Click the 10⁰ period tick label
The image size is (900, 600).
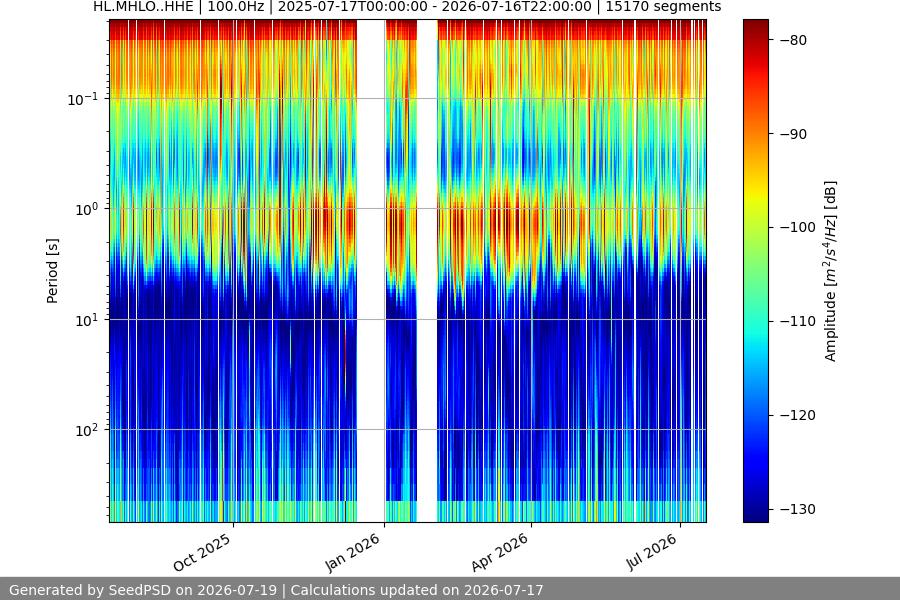point(87,210)
